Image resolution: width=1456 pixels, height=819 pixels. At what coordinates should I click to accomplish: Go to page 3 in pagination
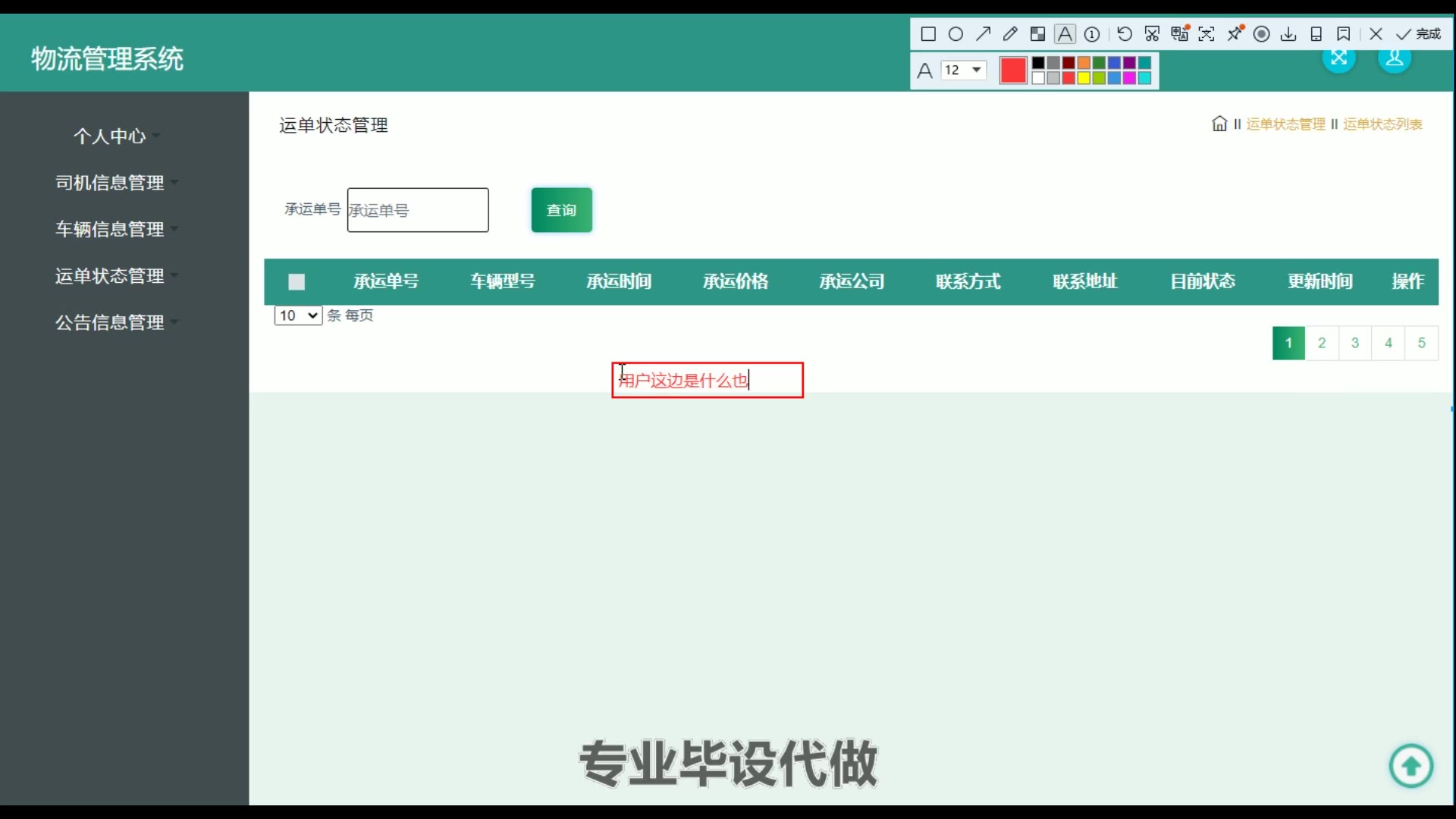[x=1355, y=343]
